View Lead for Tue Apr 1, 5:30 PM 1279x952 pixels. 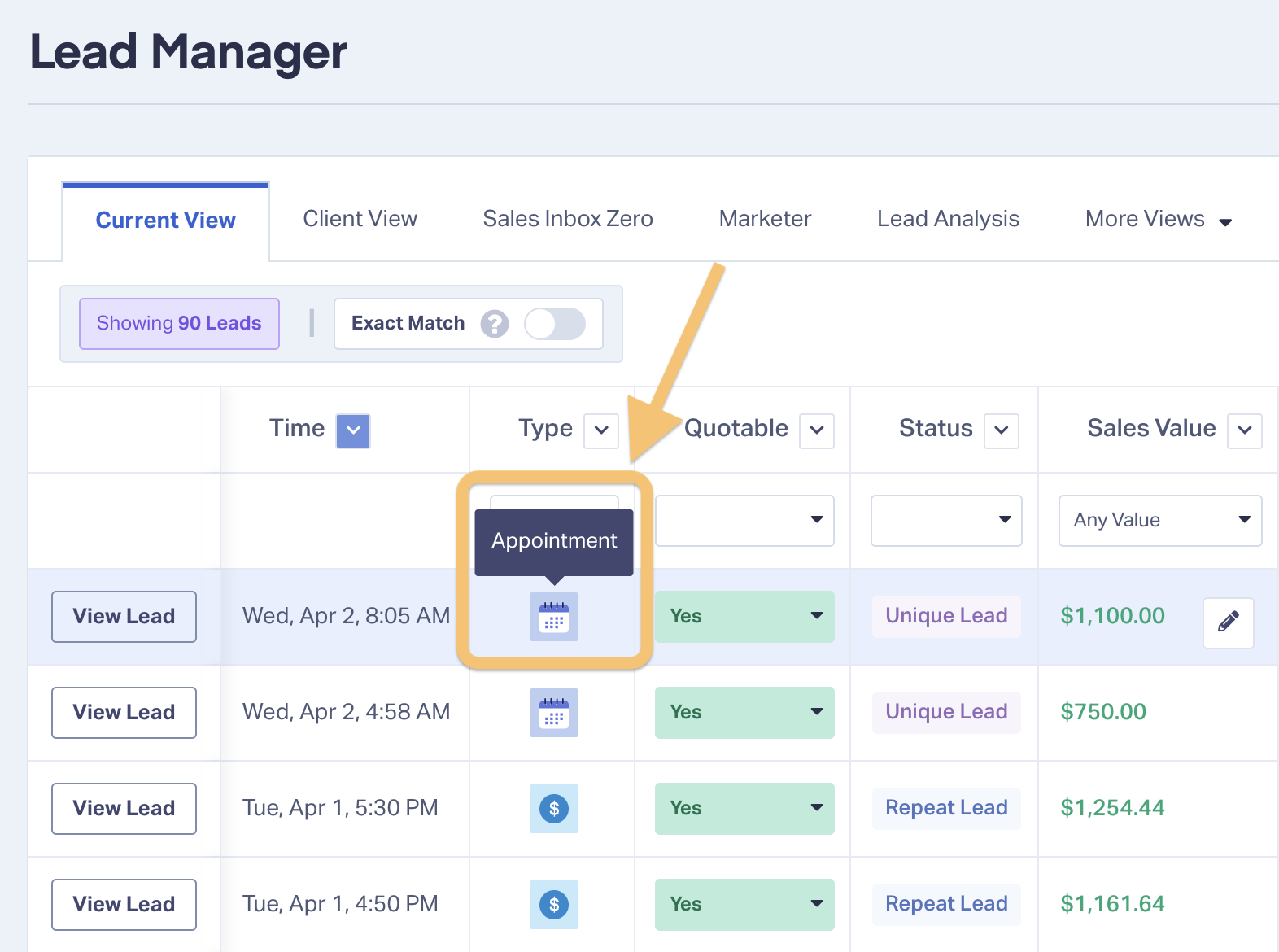pyautogui.click(x=124, y=809)
